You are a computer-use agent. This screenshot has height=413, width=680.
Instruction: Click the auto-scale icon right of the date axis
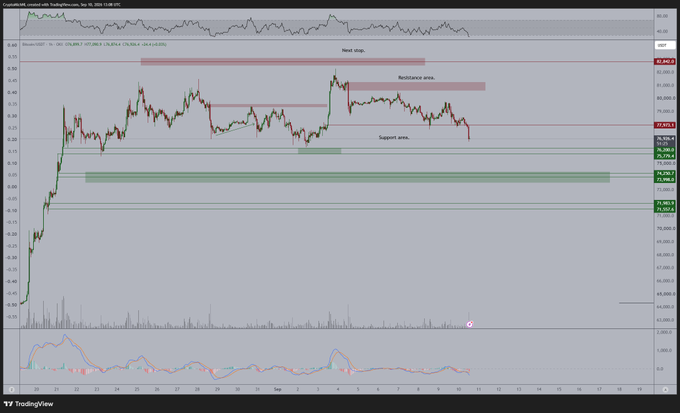click(x=666, y=390)
